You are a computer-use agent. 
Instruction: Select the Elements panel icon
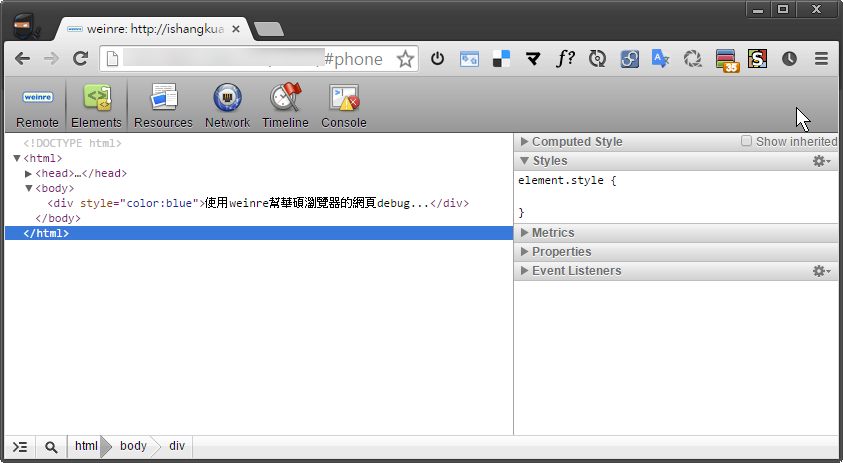[96, 106]
